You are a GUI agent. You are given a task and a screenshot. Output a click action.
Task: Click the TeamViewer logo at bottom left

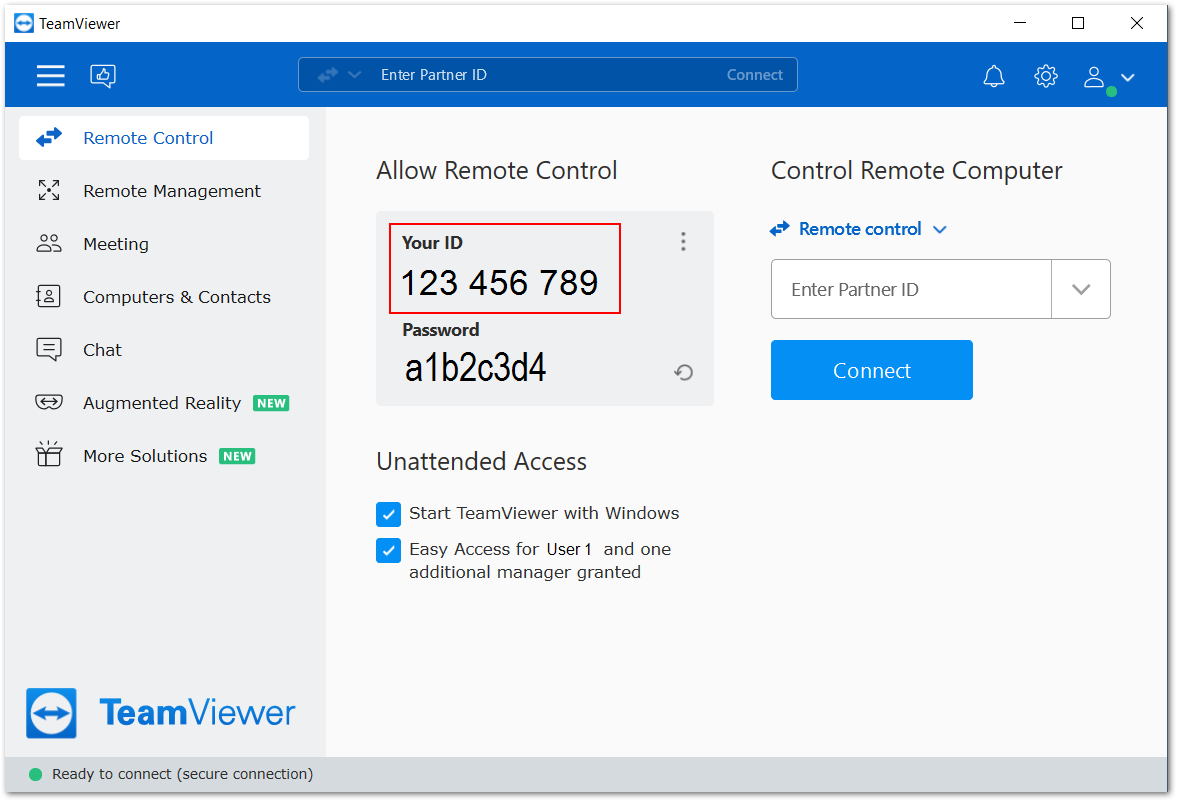161,713
